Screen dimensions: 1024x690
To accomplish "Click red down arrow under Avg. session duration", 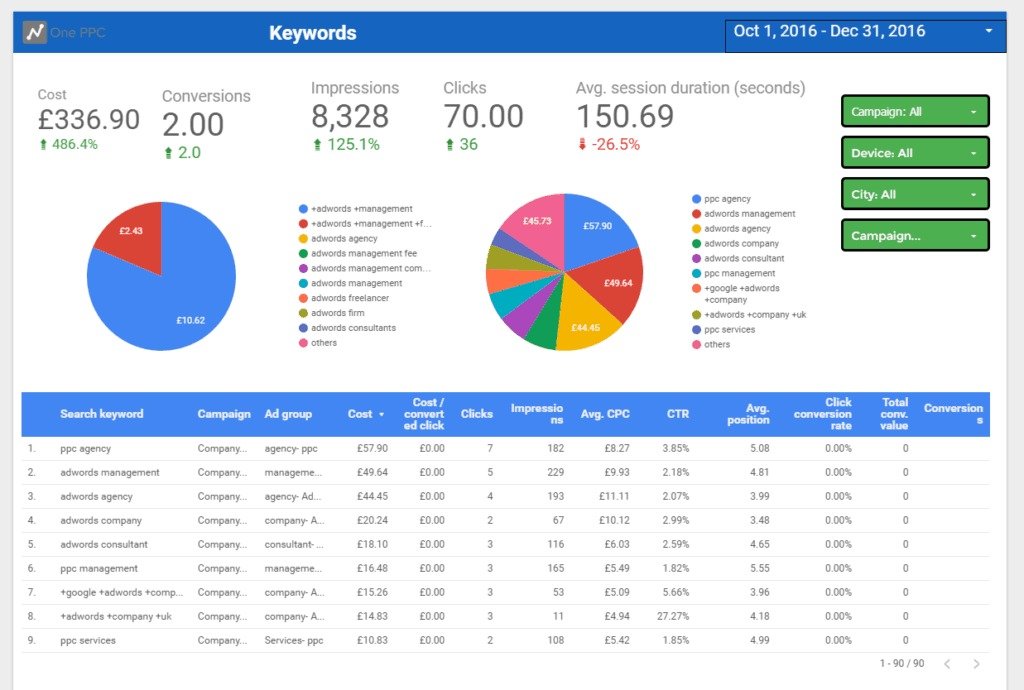I will pyautogui.click(x=582, y=144).
